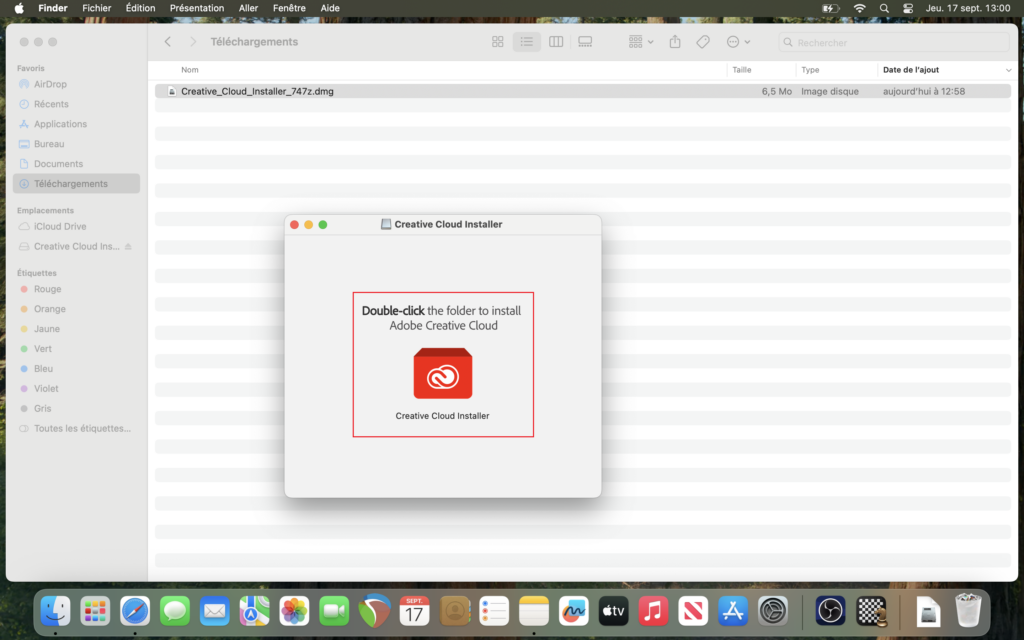Select Téléchargements in the sidebar
Screen dimensions: 1024x640
(76, 184)
